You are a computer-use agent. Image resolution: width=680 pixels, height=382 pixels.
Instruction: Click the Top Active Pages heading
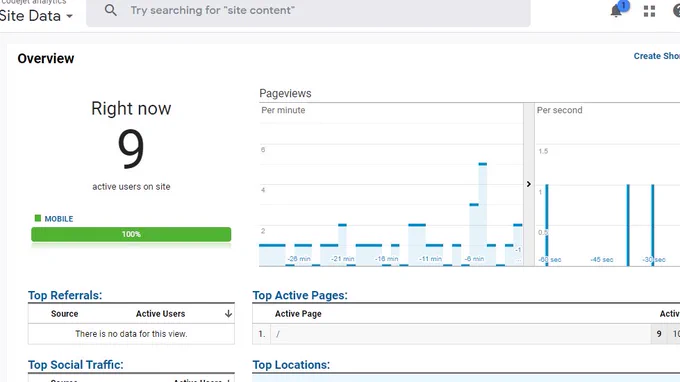(x=300, y=295)
